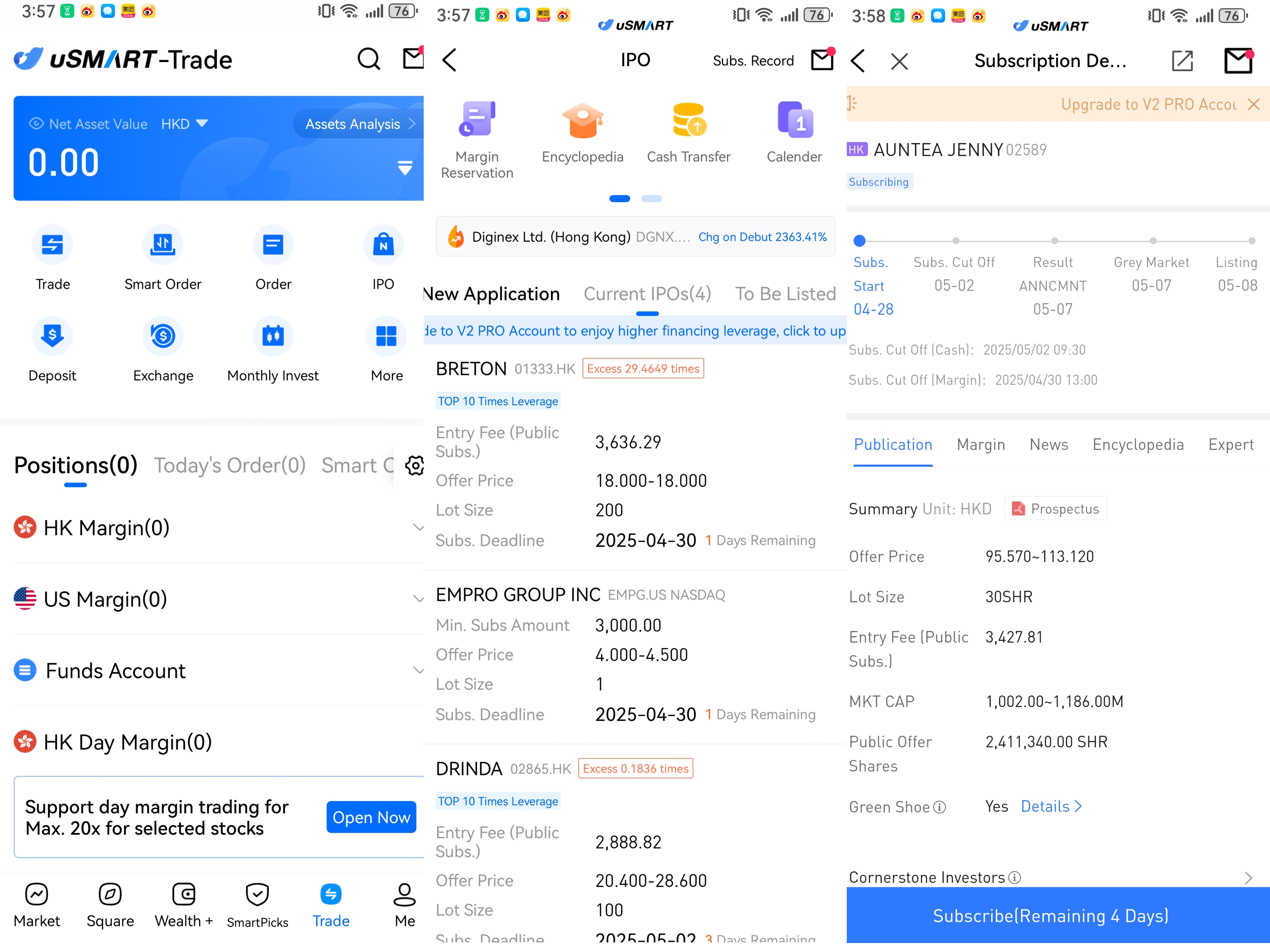
Task: Show Cornerstone Investors info icon
Action: pyautogui.click(x=1015, y=877)
